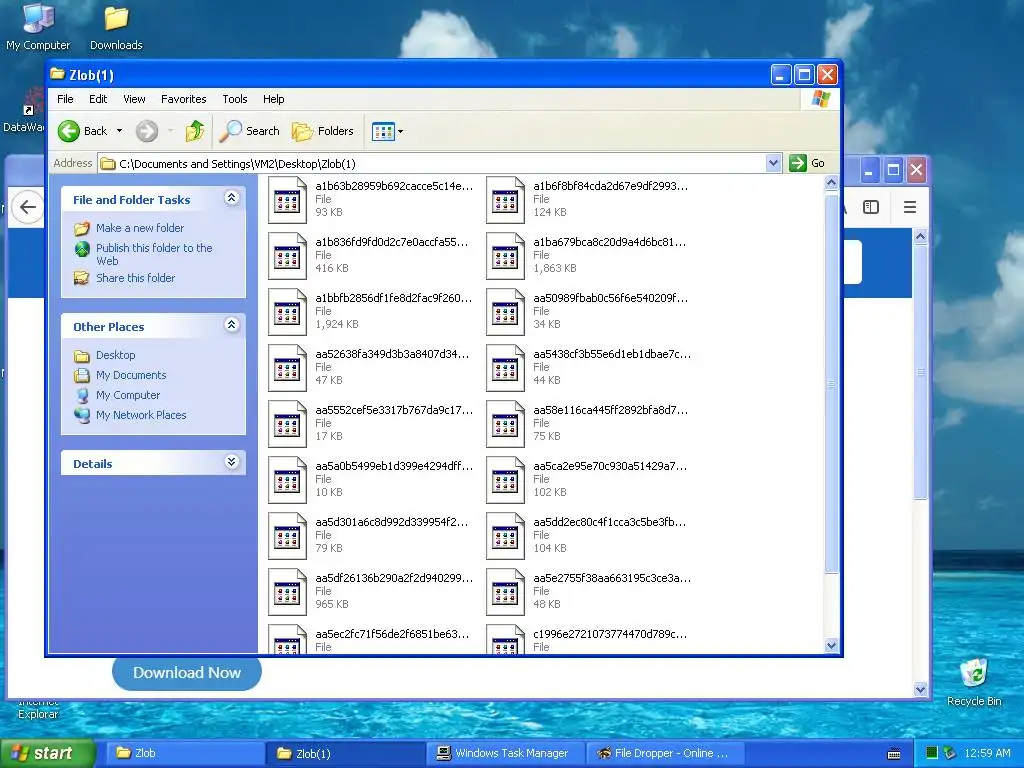Select file icon aa5438cf3b55e6d1eb1dbae7c
The height and width of the screenshot is (768, 1024).
coord(505,368)
